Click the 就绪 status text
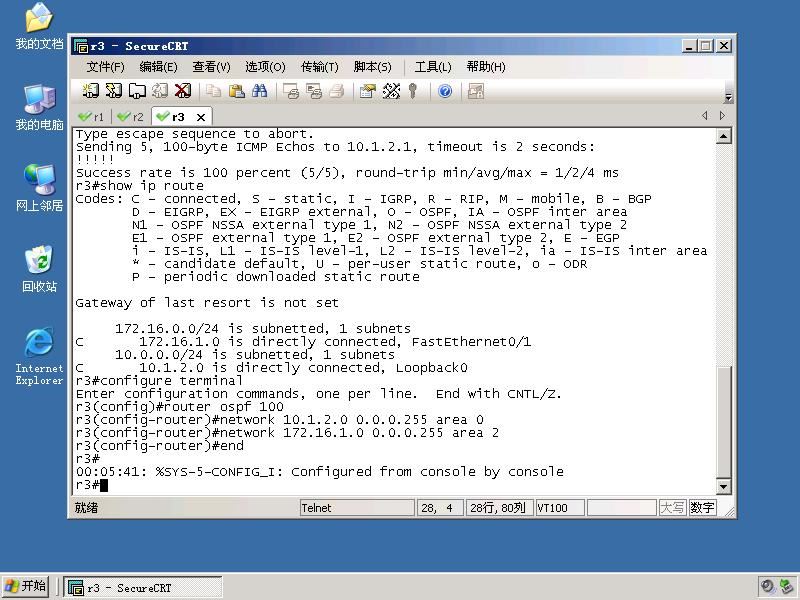Image resolution: width=800 pixels, height=600 pixels. click(86, 508)
